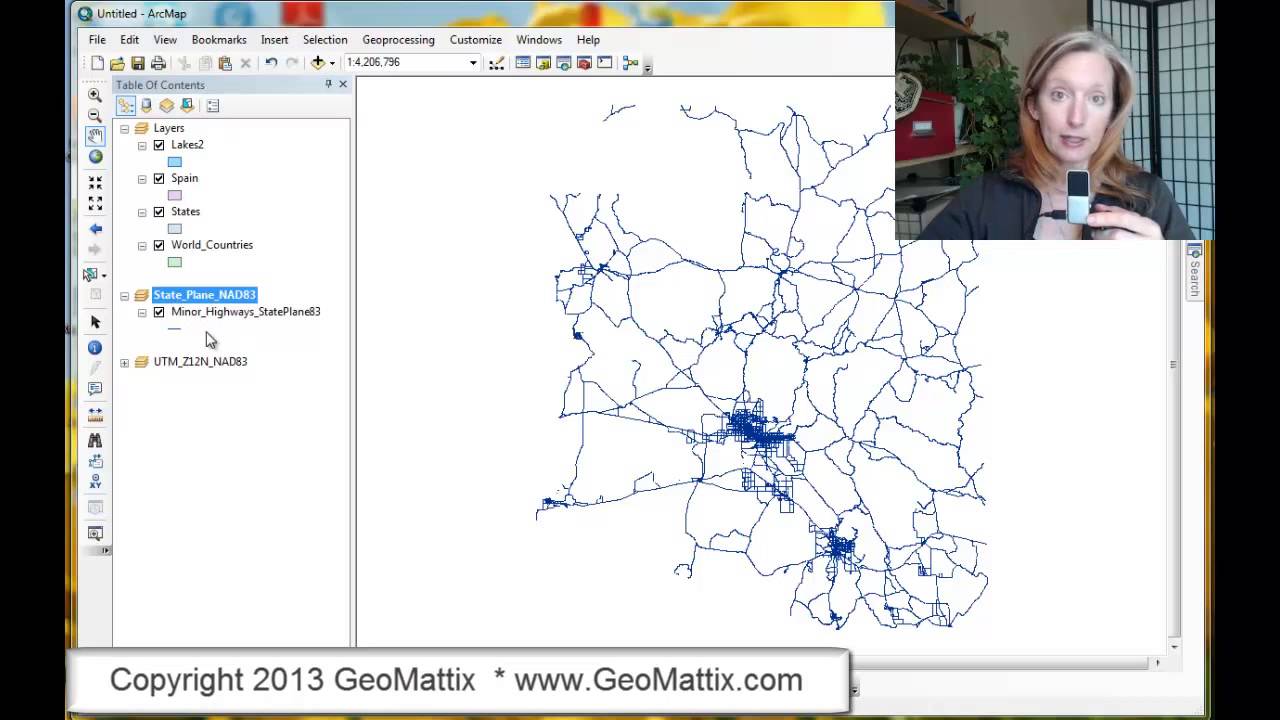Open the World_Countries green symbol swatch
Image resolution: width=1280 pixels, height=720 pixels.
point(175,262)
